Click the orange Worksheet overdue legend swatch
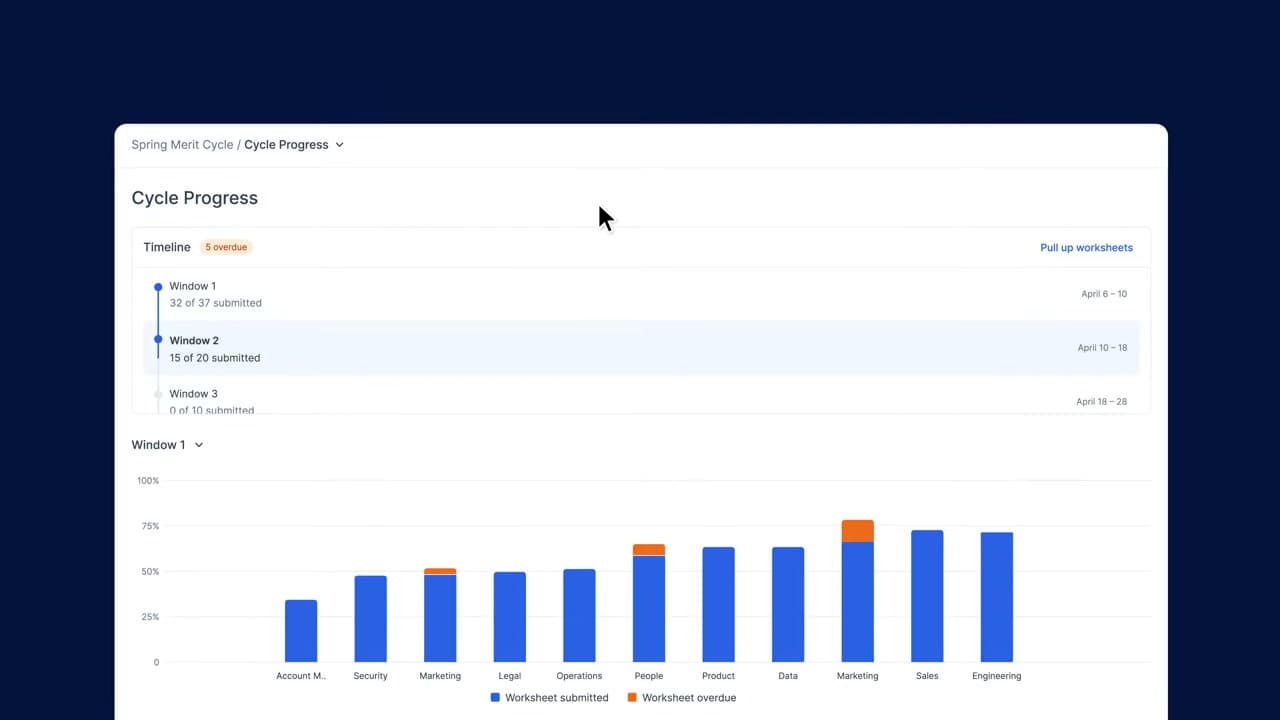1280x720 pixels. 632,697
